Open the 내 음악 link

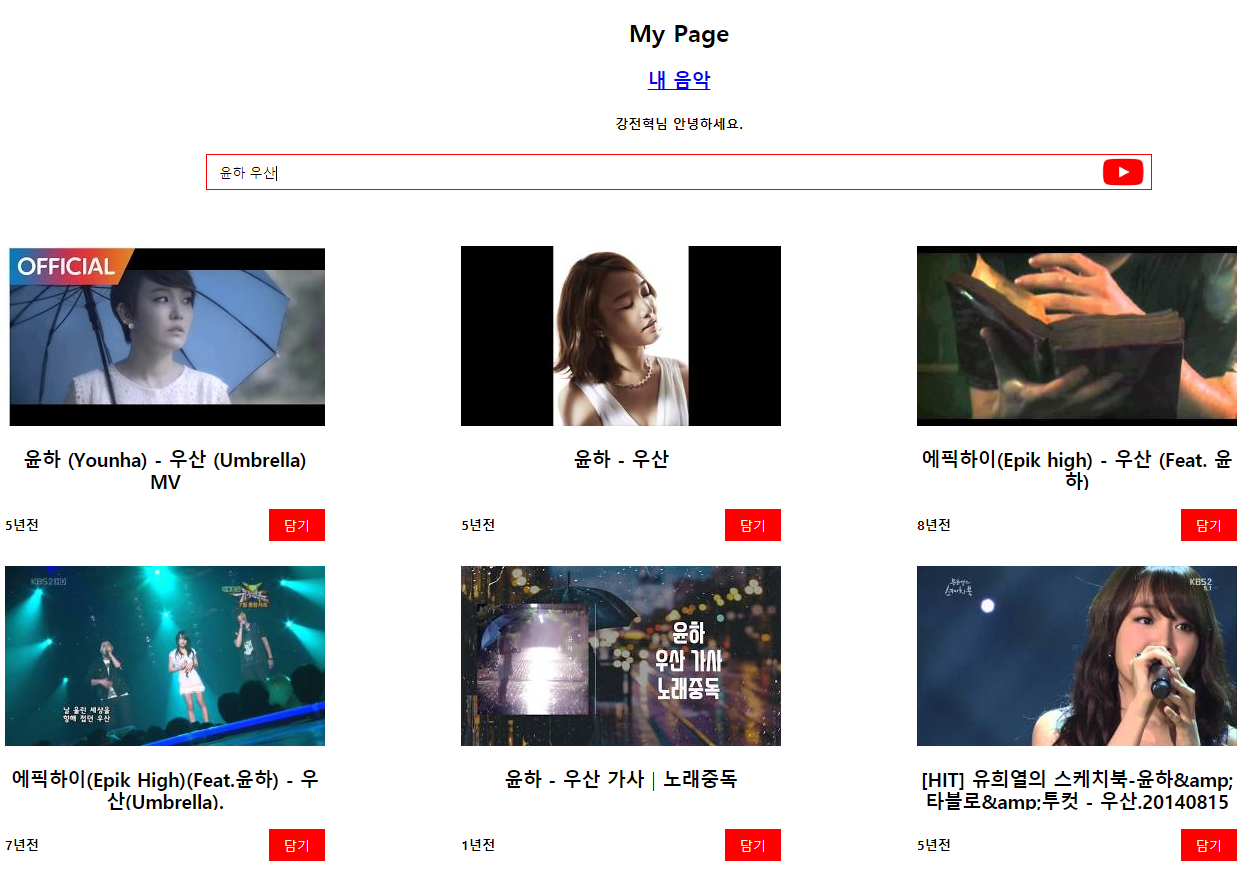(679, 80)
